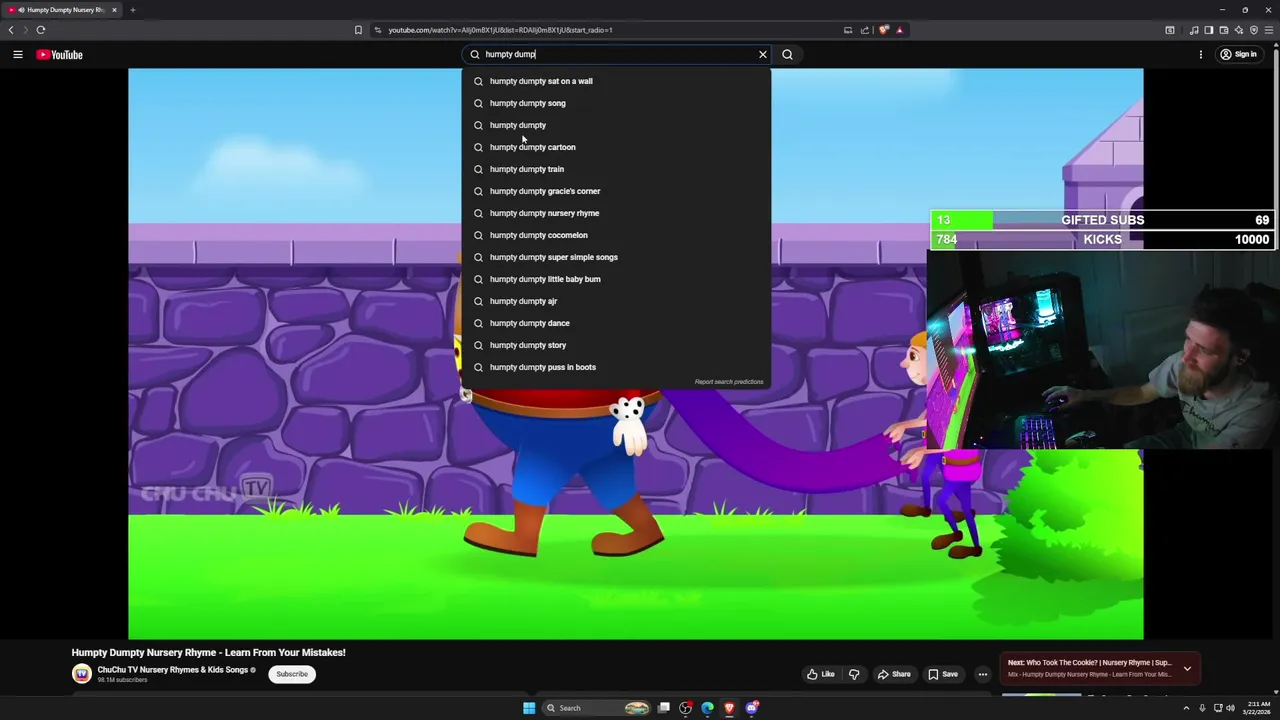Viewport: 1280px width, 720px height.
Task: Open the taskbar clock showing 2:11 AM
Action: click(x=1256, y=708)
